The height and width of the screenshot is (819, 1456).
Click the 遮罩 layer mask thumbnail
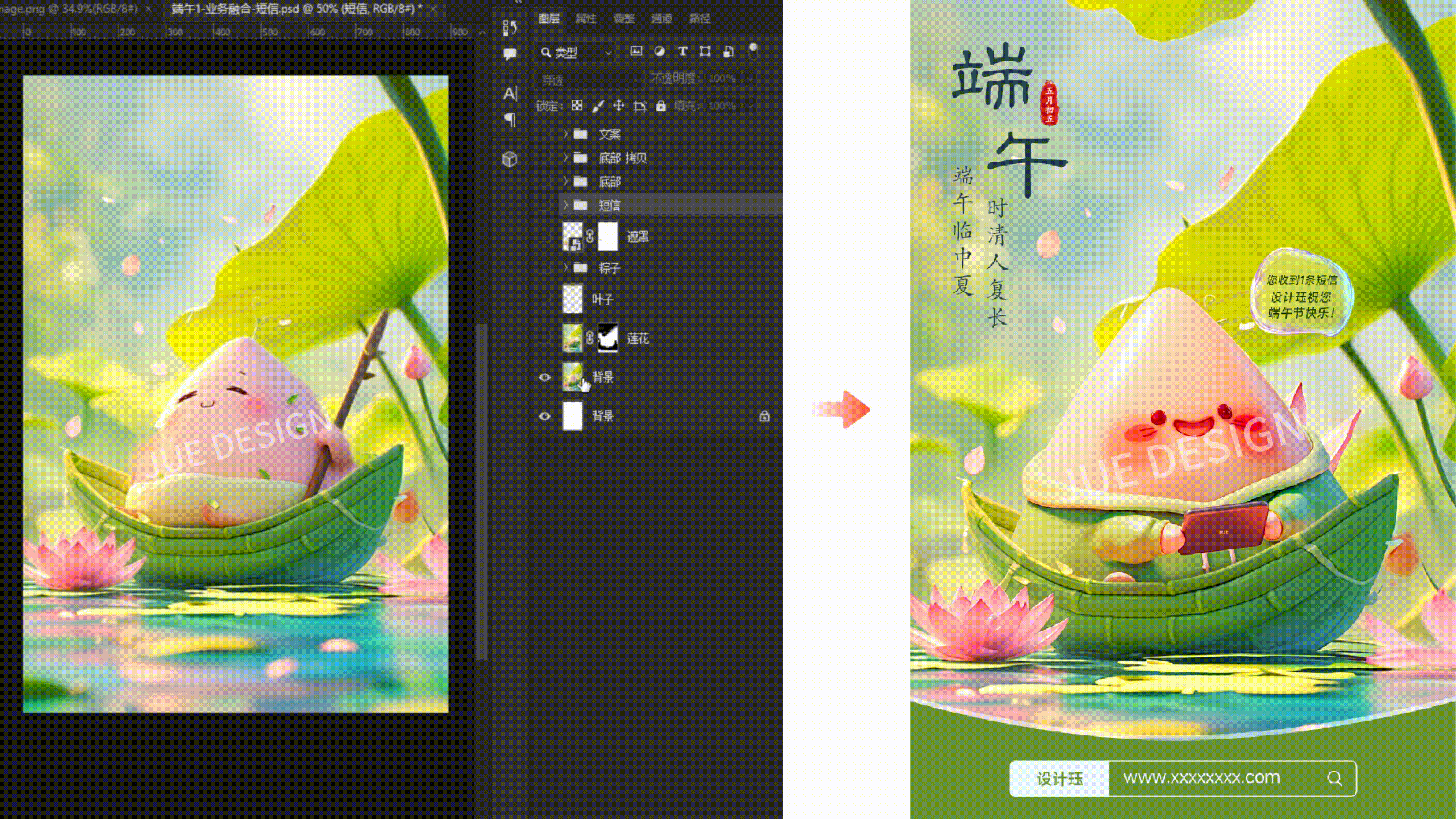click(607, 236)
